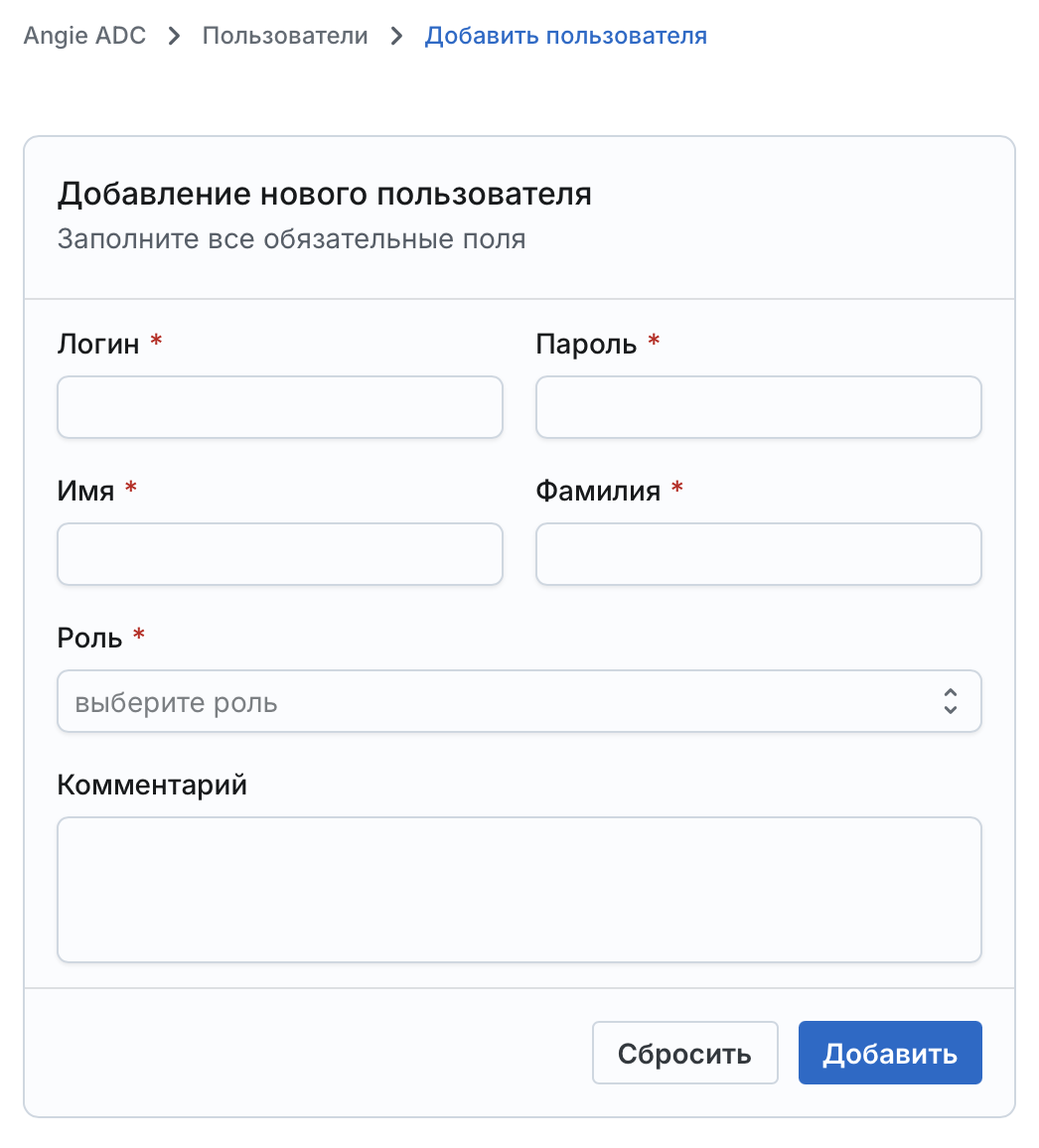Click the Пароль field label

(x=586, y=344)
